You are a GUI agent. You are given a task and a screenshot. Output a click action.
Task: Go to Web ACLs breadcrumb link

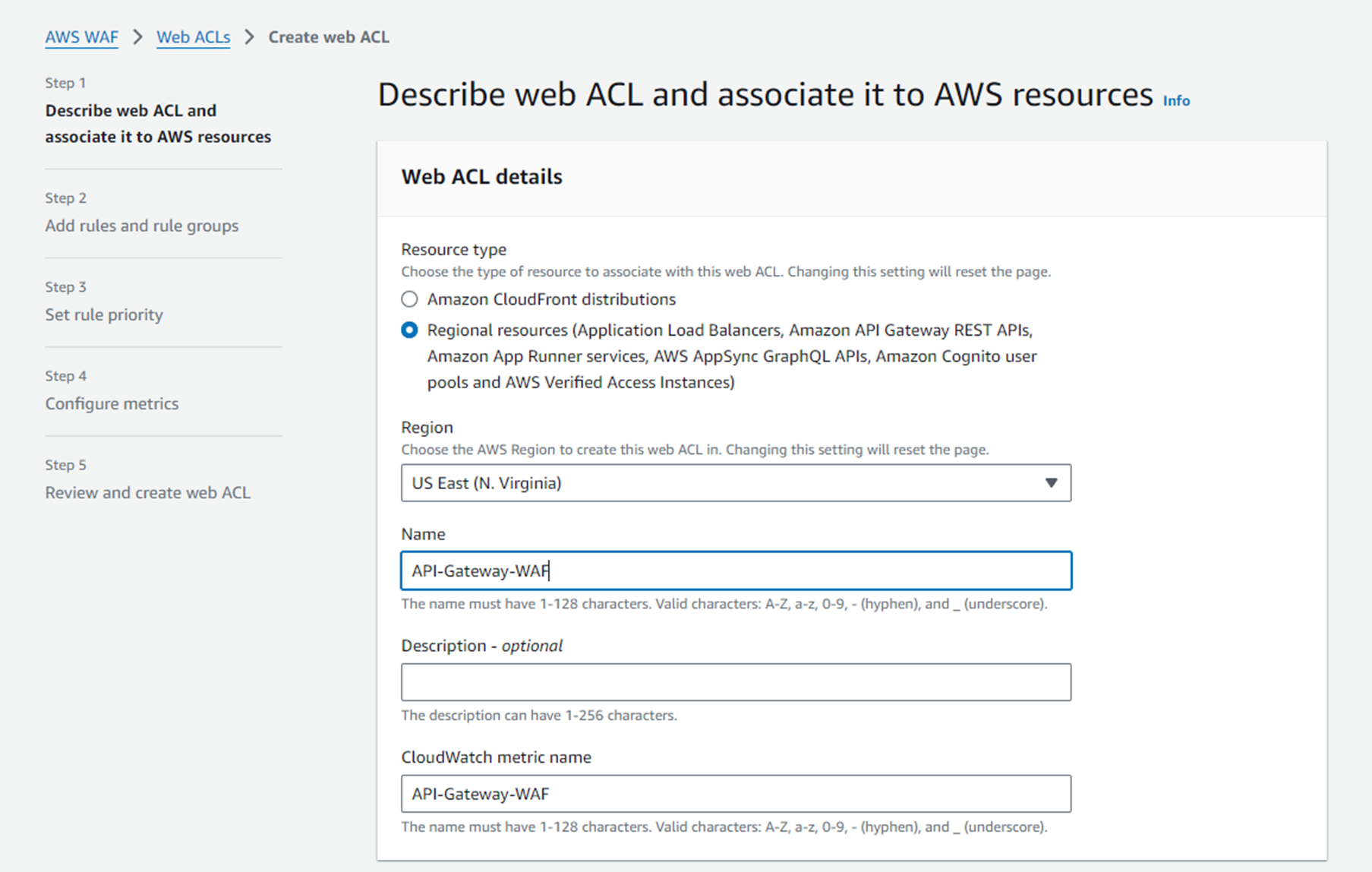(193, 37)
